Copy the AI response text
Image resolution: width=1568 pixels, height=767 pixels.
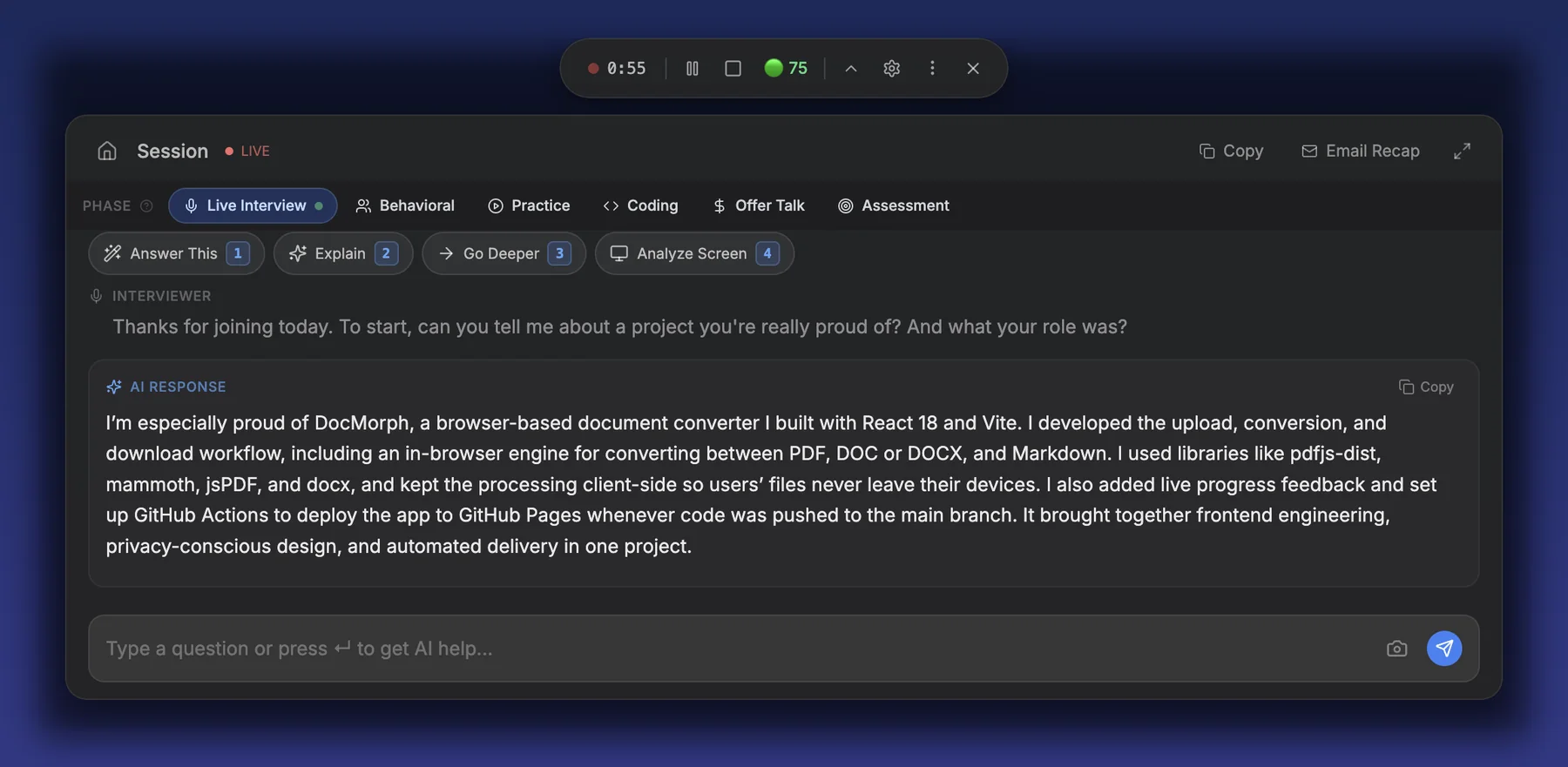(x=1426, y=387)
